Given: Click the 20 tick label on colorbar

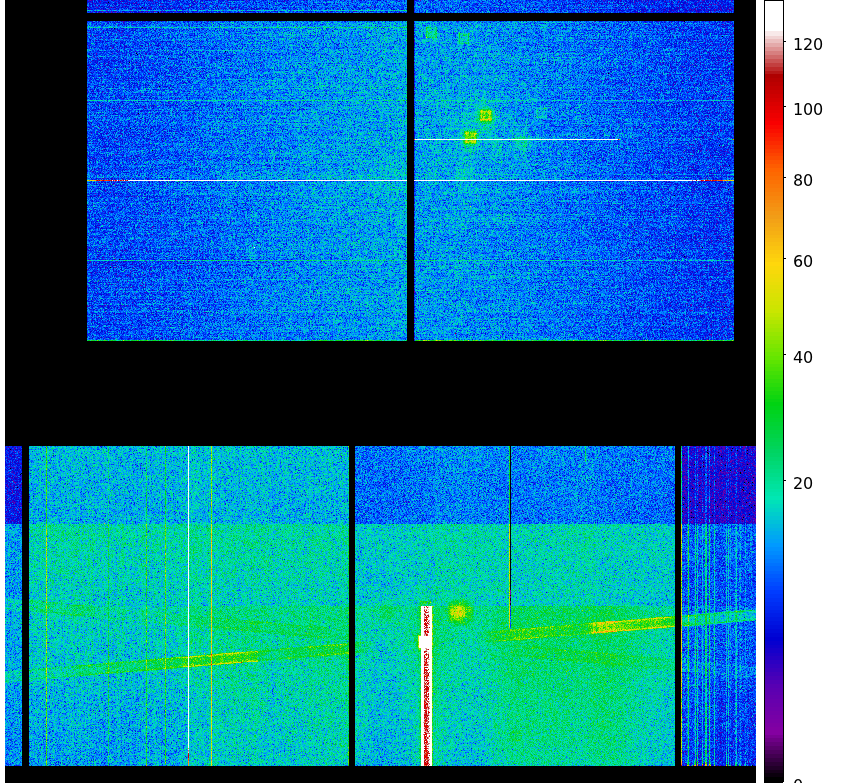Looking at the screenshot, I should (802, 483).
